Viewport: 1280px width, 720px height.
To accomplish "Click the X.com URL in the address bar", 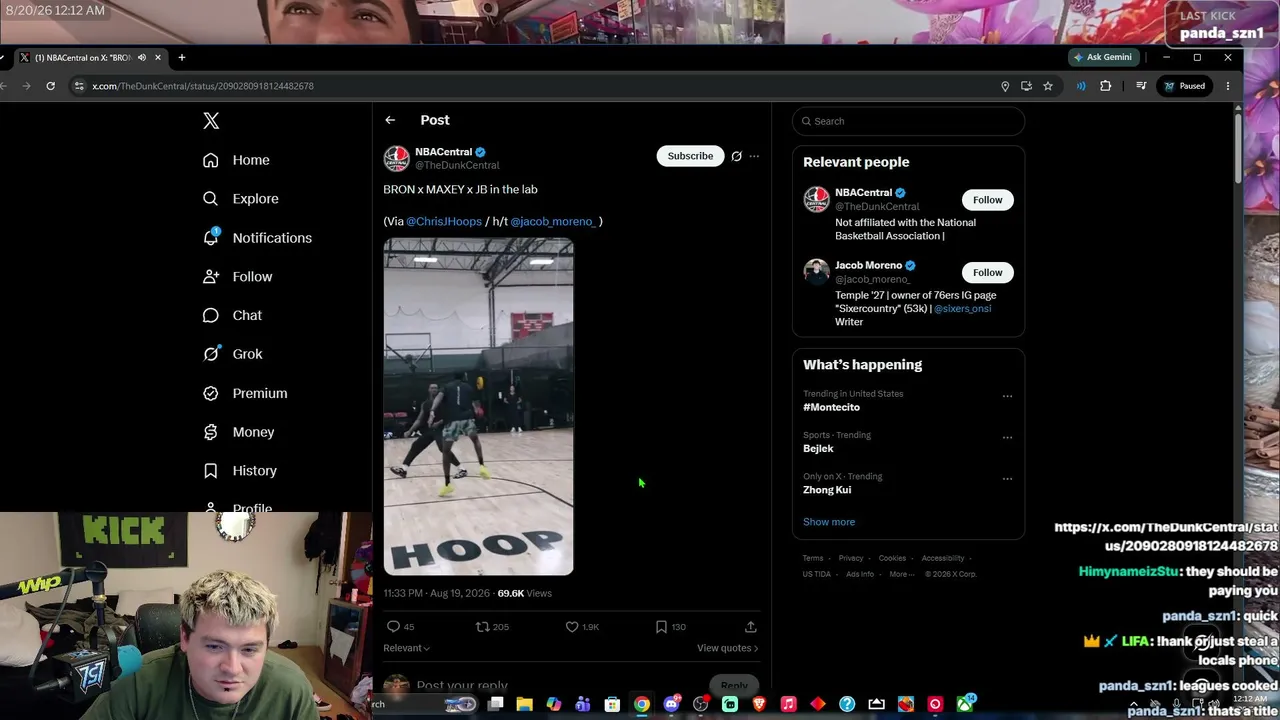I will 203,86.
